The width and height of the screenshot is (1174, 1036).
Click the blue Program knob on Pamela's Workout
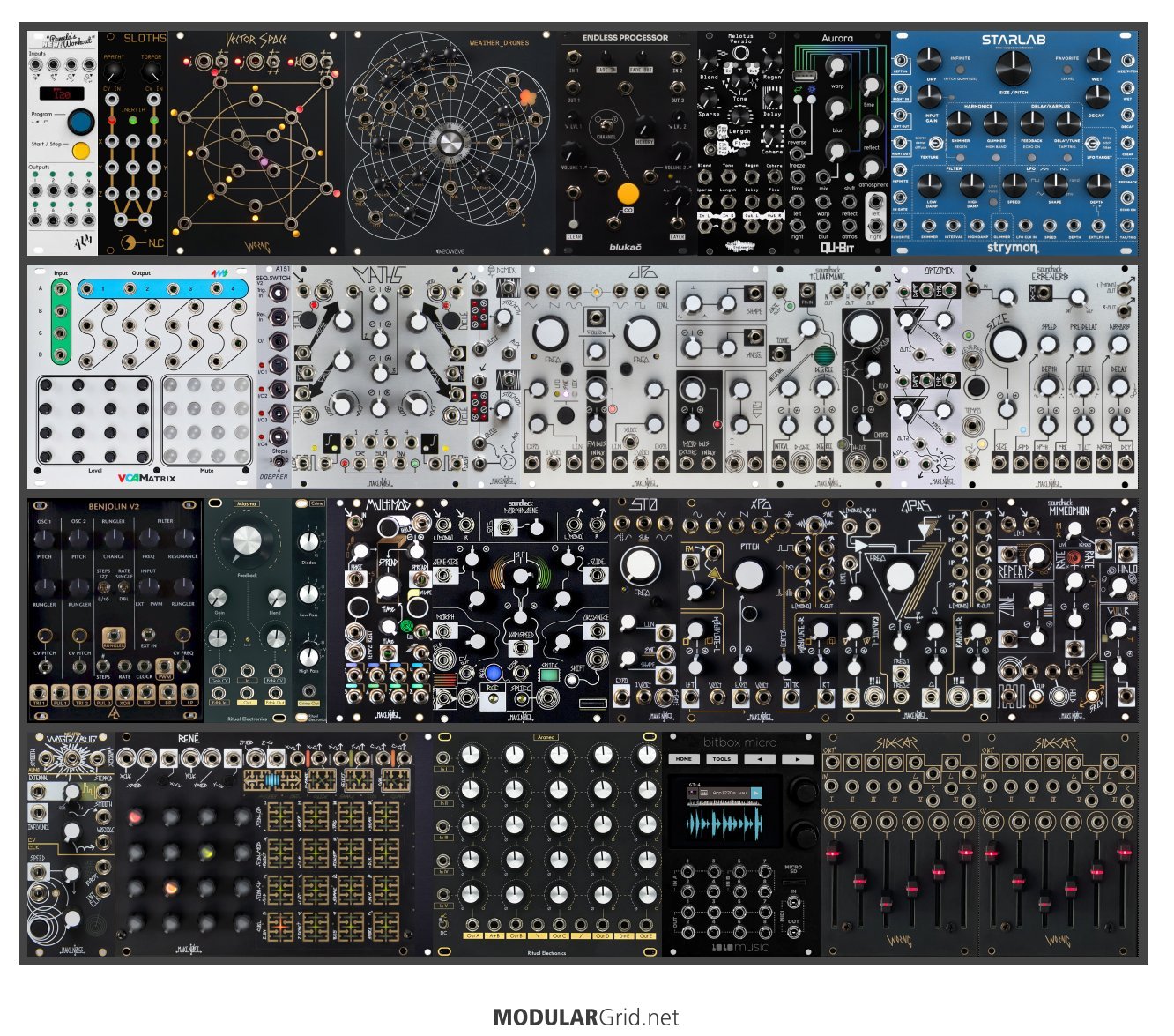(x=81, y=121)
